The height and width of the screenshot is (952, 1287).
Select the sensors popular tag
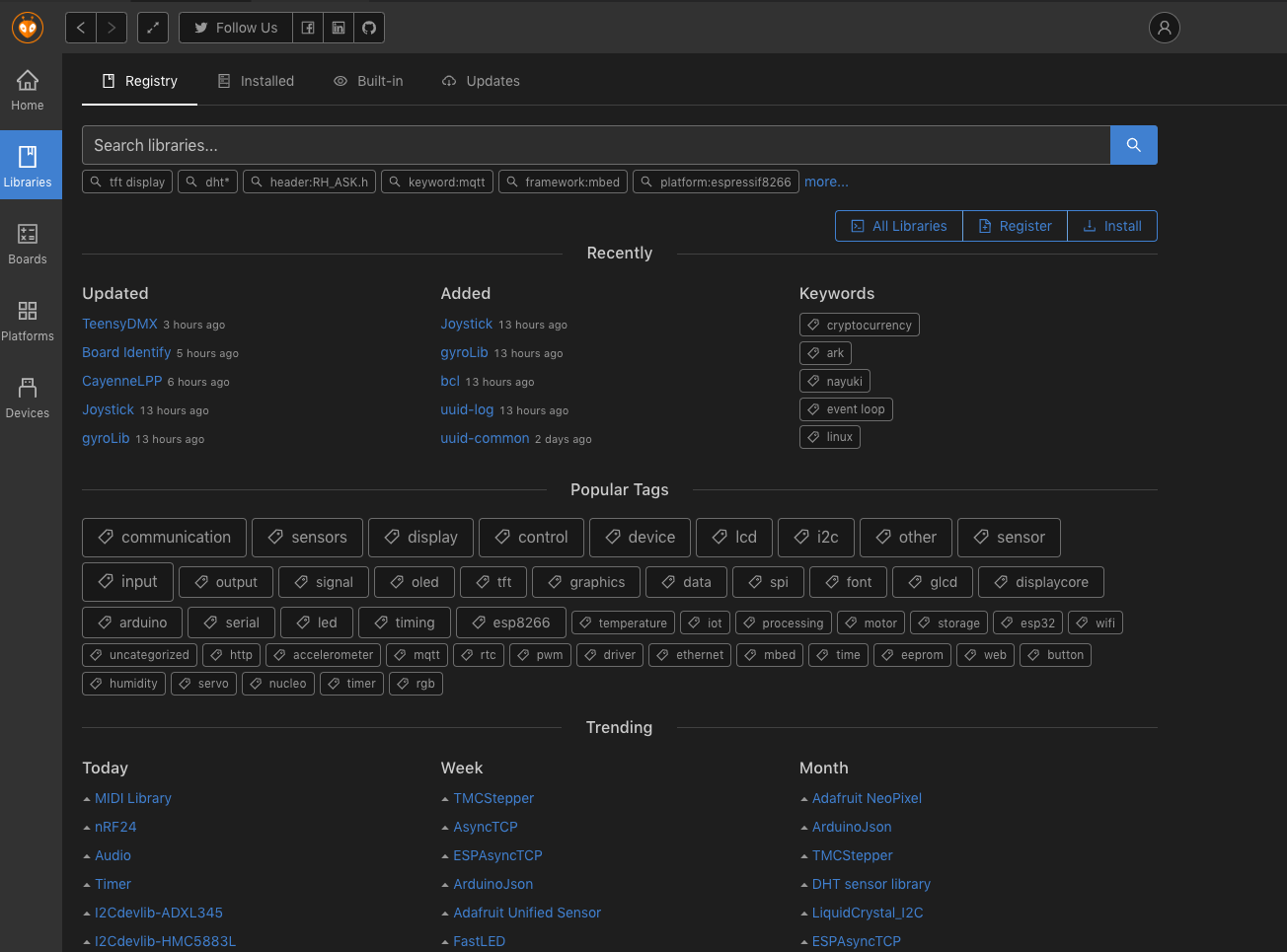(x=307, y=537)
